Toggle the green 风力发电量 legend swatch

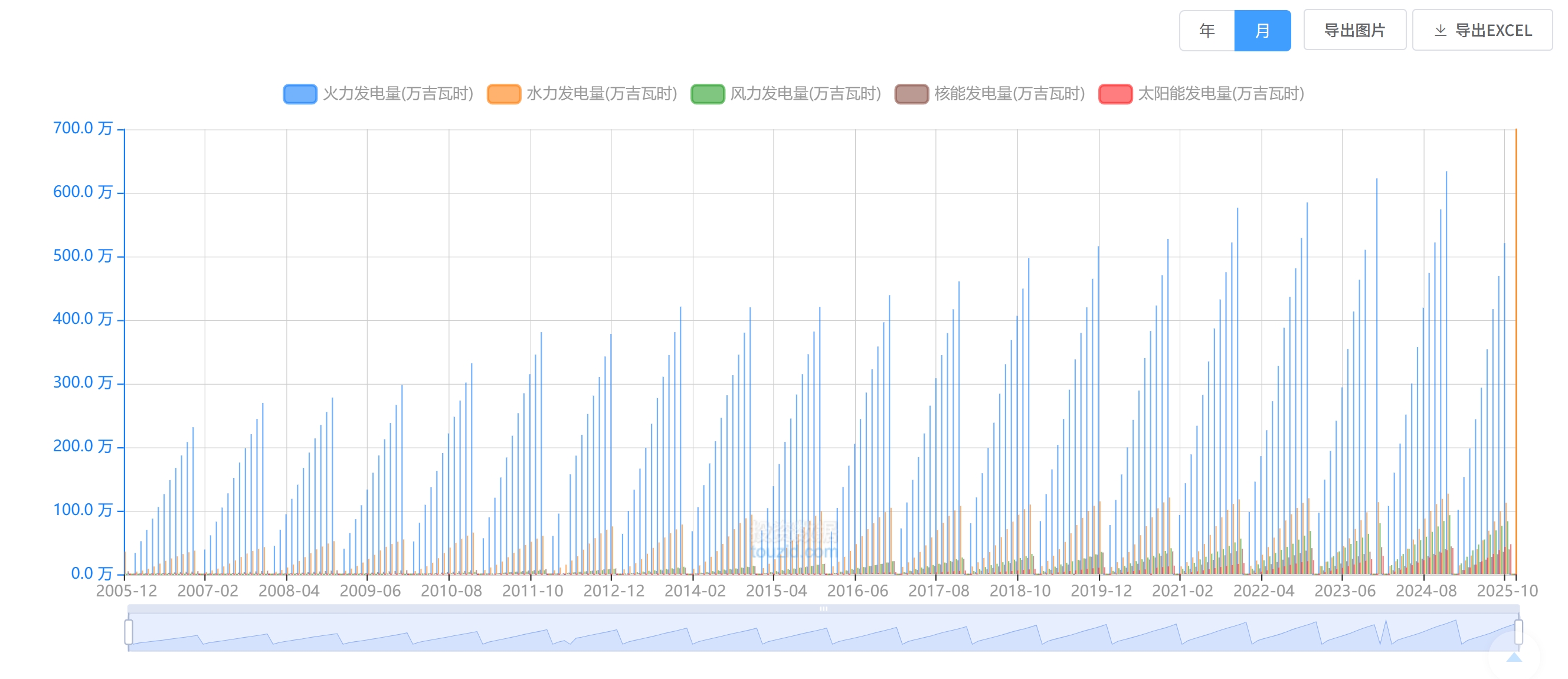point(708,94)
